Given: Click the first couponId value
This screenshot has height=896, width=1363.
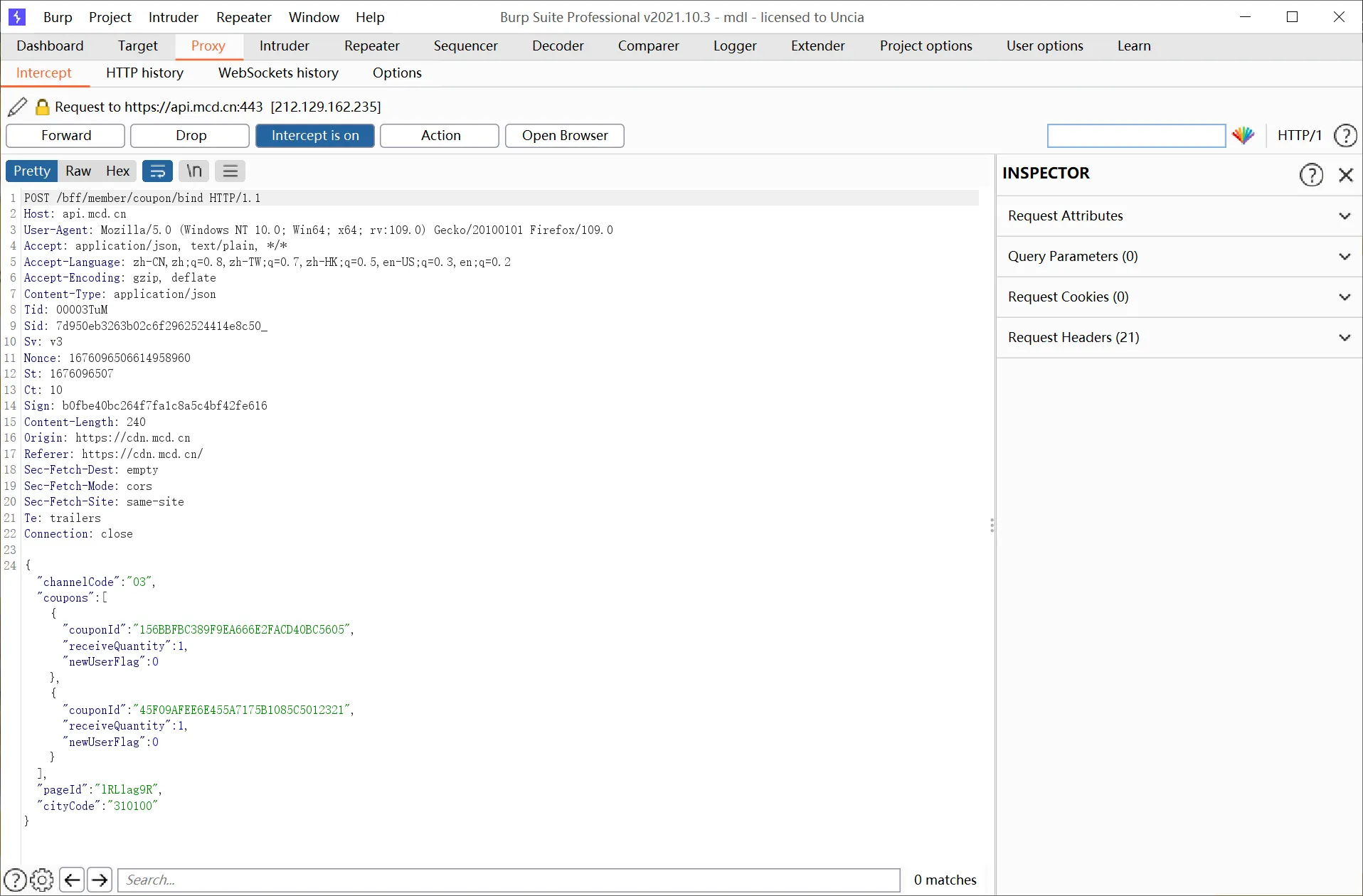Looking at the screenshot, I should coord(243,630).
